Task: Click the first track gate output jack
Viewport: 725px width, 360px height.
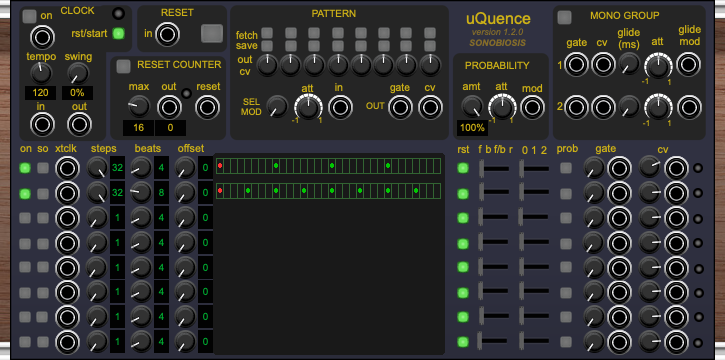Action: 620,168
